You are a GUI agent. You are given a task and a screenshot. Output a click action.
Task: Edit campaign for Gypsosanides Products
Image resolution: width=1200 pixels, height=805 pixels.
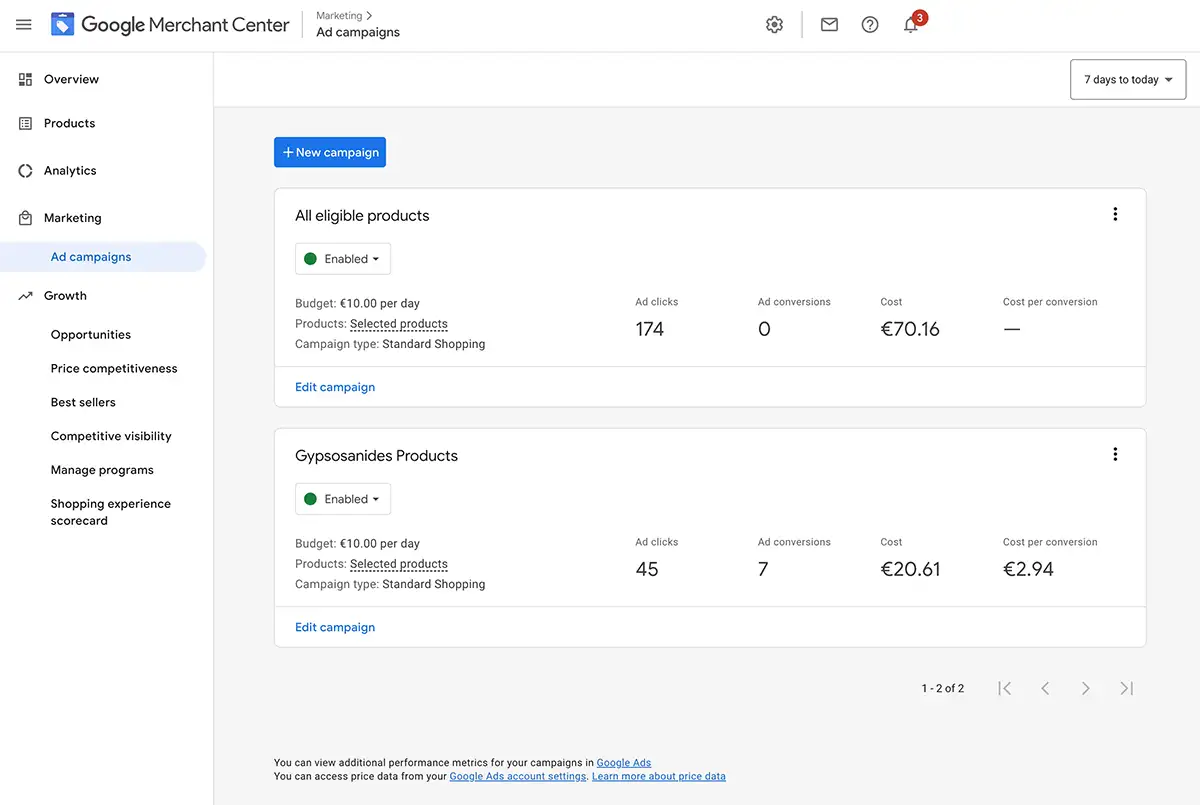(335, 627)
